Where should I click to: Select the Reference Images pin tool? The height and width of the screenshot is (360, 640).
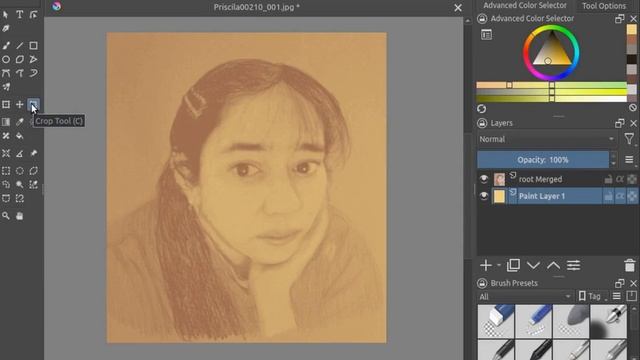33,153
